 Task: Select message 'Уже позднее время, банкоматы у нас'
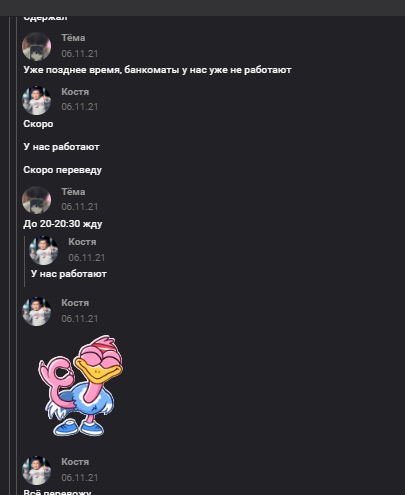pos(157,70)
